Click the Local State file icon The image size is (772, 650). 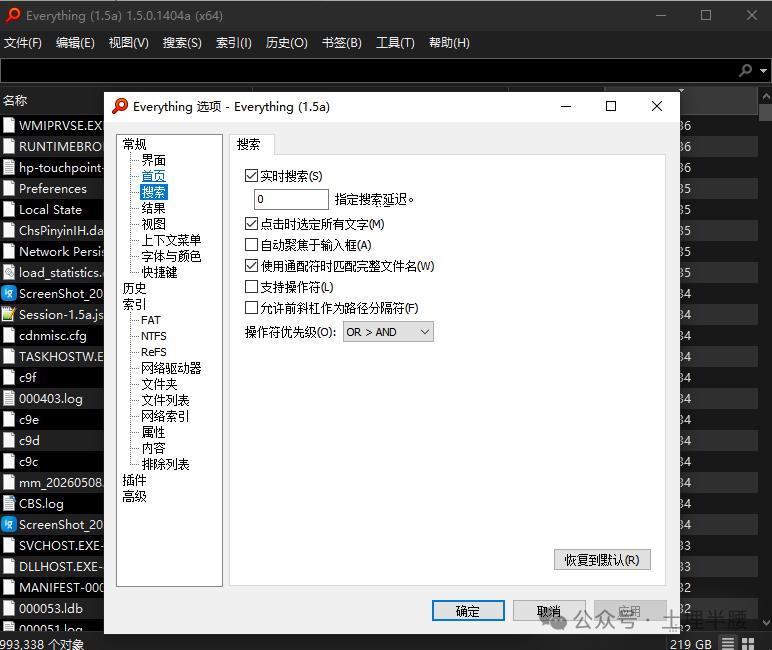click(x=9, y=209)
